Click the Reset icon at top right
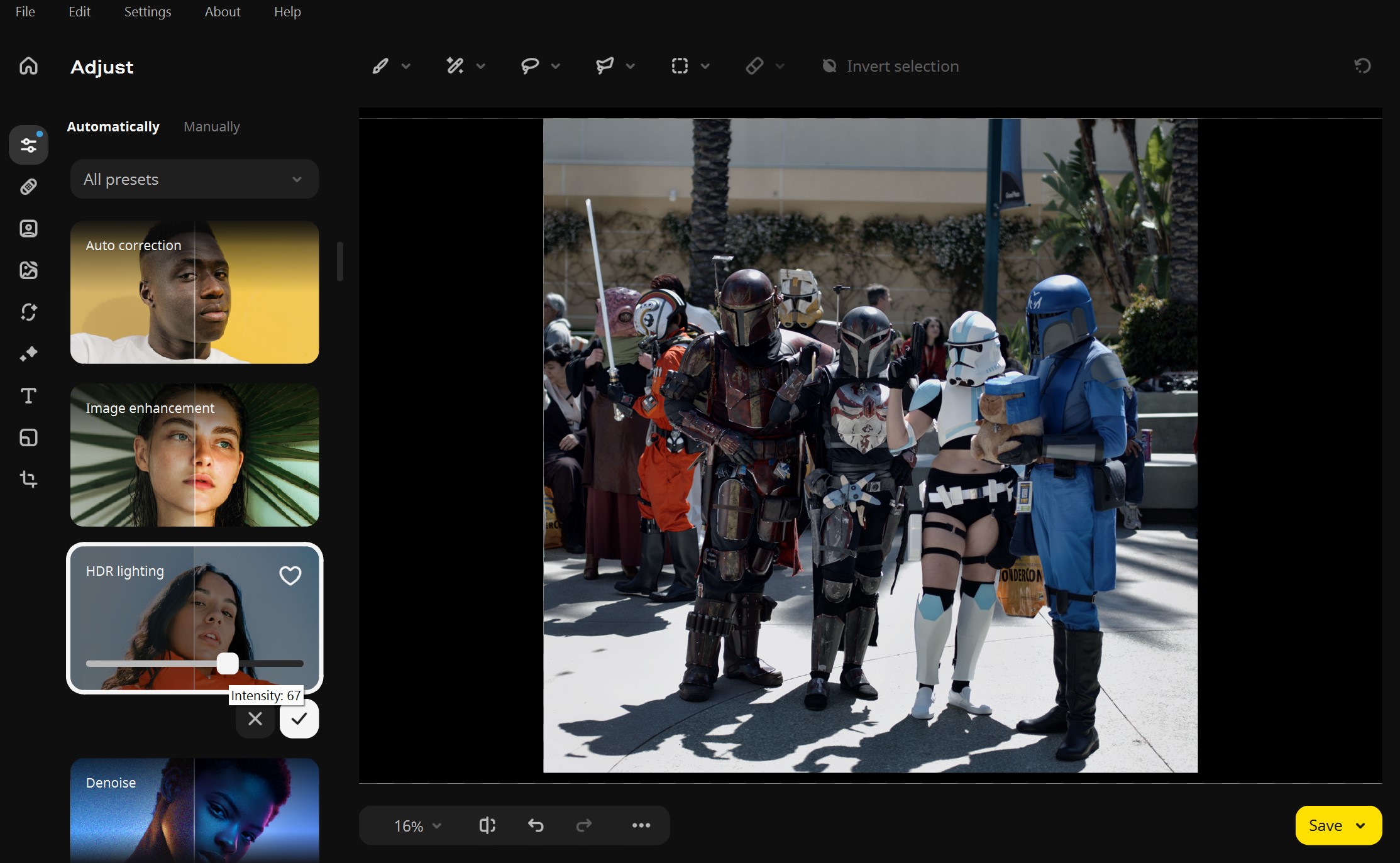The width and height of the screenshot is (1400, 863). [1362, 66]
